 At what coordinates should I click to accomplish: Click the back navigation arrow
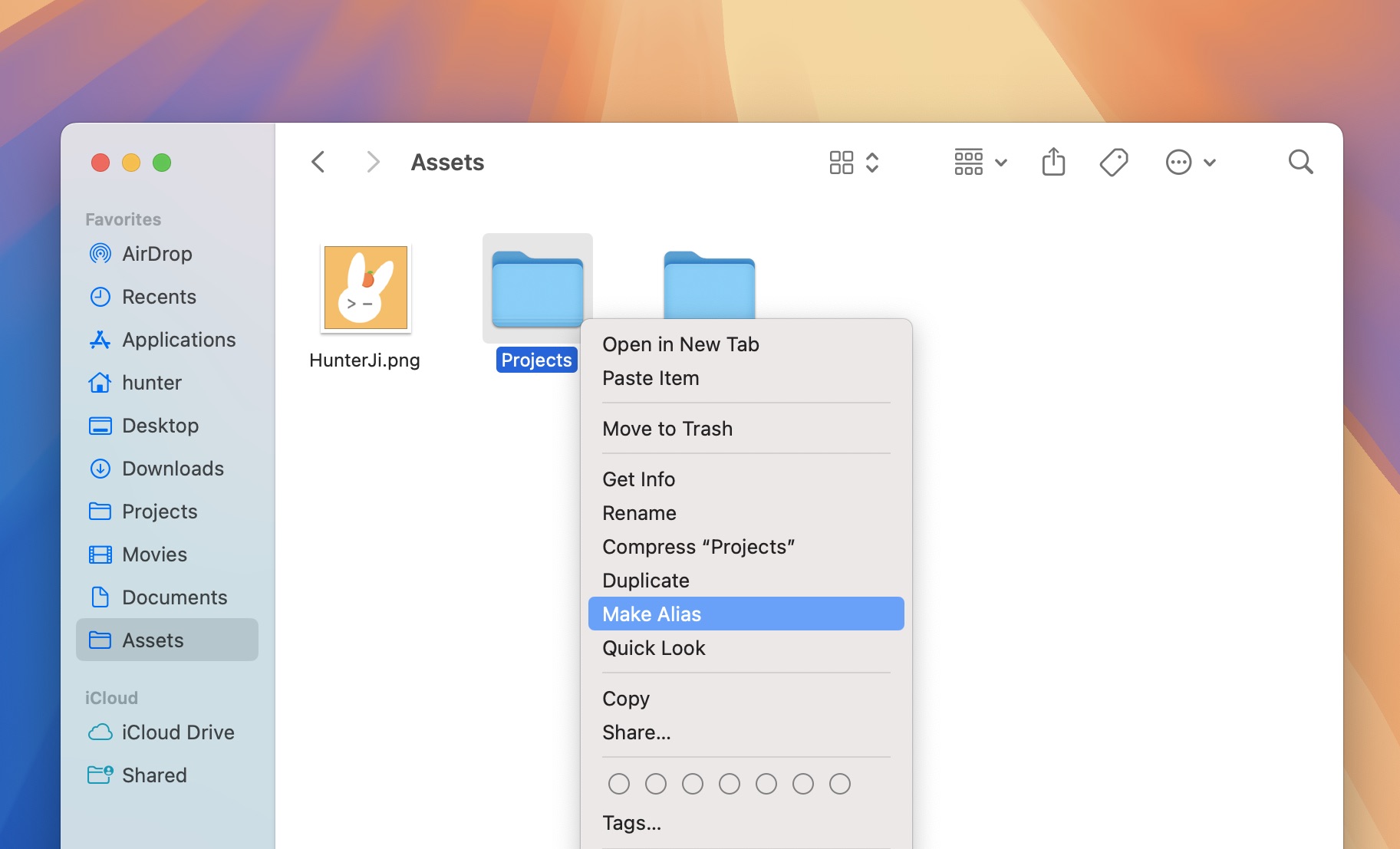tap(318, 161)
